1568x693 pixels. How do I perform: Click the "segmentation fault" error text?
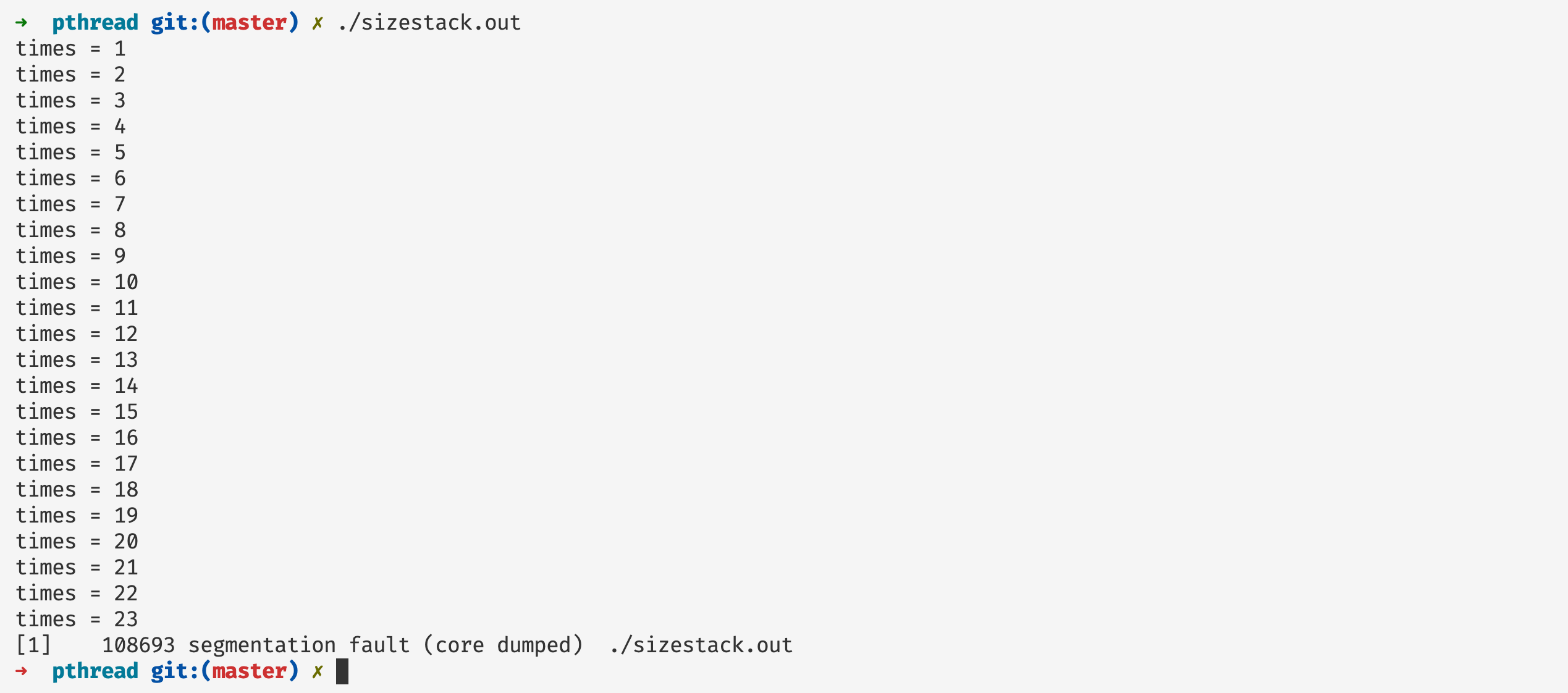(x=299, y=645)
